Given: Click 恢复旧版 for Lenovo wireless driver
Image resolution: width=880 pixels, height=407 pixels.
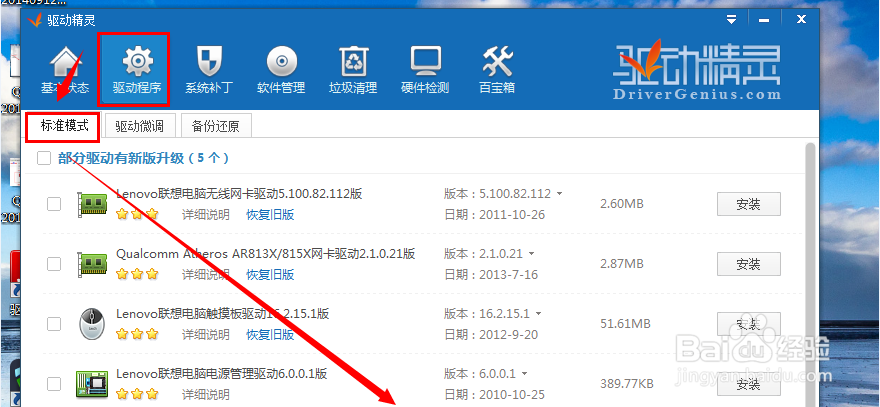Looking at the screenshot, I should pyautogui.click(x=270, y=214).
